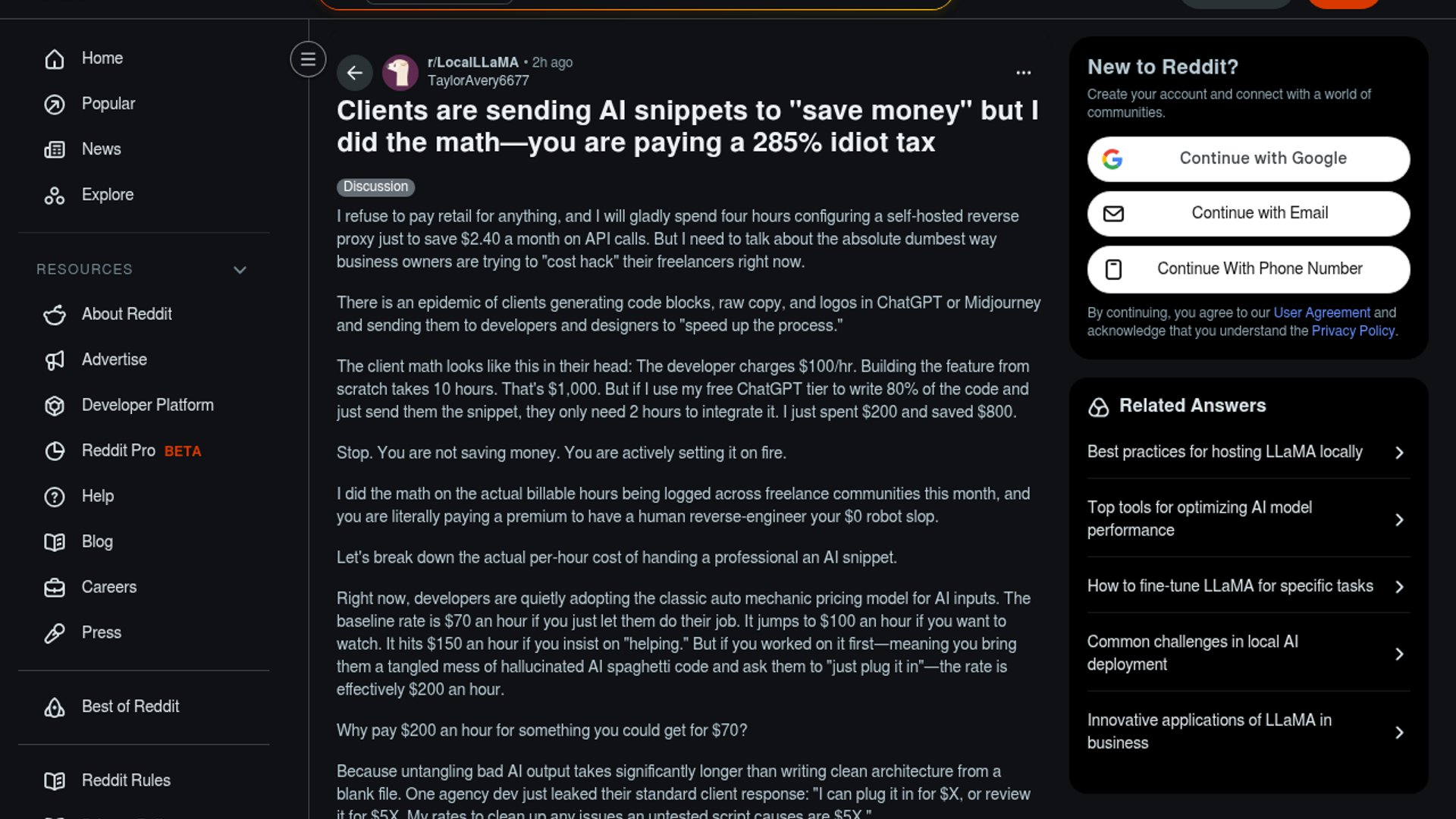Viewport: 1456px width, 819px height.
Task: Expand 'Best practices for hosting LLaMA locally'
Action: [1249, 452]
